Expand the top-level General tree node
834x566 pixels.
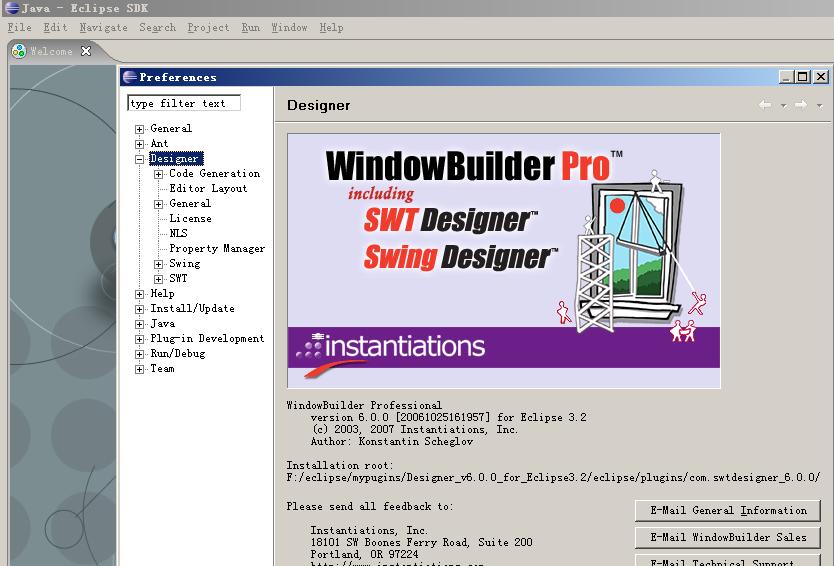pyautogui.click(x=139, y=129)
